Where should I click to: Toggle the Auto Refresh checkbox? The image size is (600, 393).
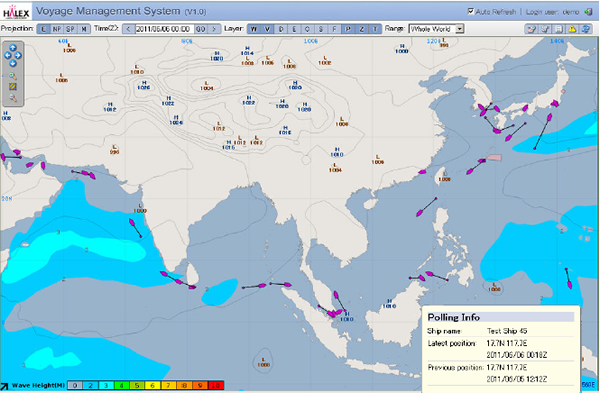pyautogui.click(x=471, y=11)
